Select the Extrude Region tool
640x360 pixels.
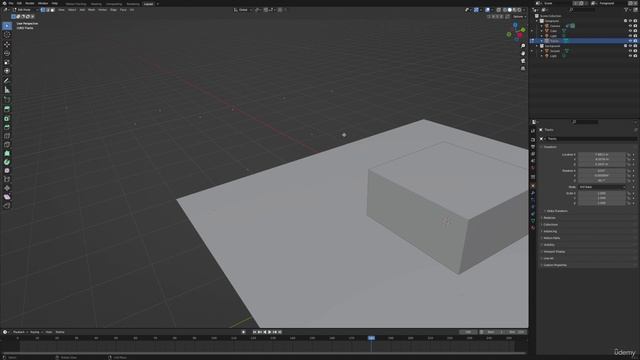[7, 109]
